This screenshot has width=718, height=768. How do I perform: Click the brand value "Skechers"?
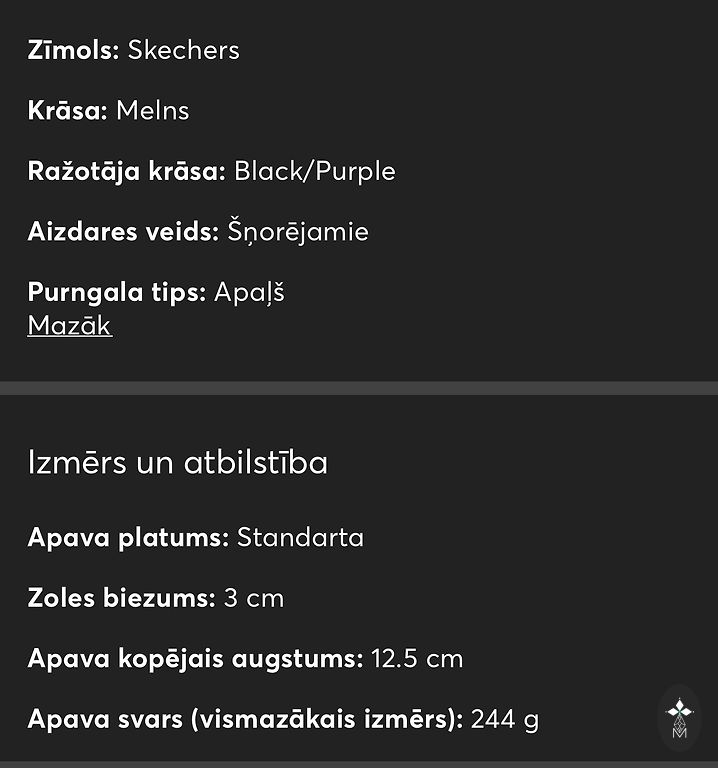(183, 50)
